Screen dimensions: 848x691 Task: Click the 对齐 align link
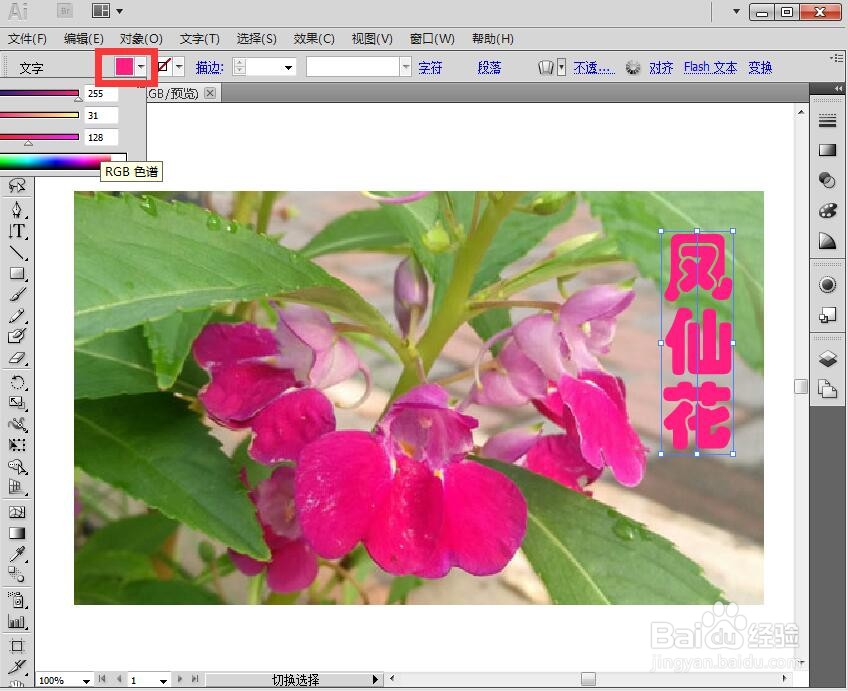tap(661, 68)
